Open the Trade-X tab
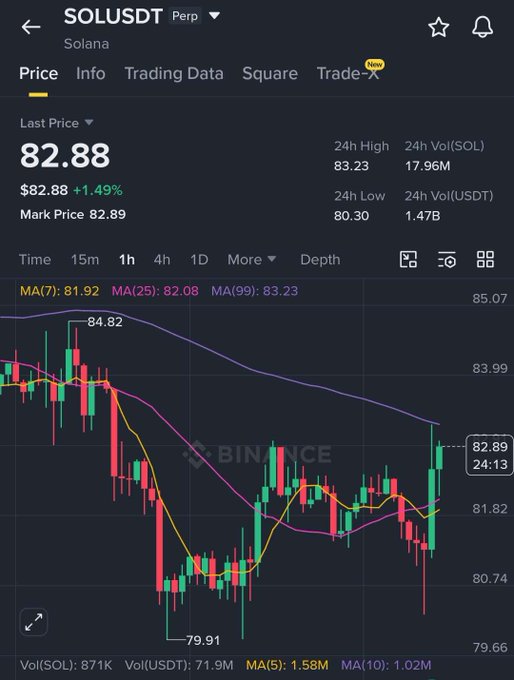This screenshot has height=680, width=514. (348, 73)
